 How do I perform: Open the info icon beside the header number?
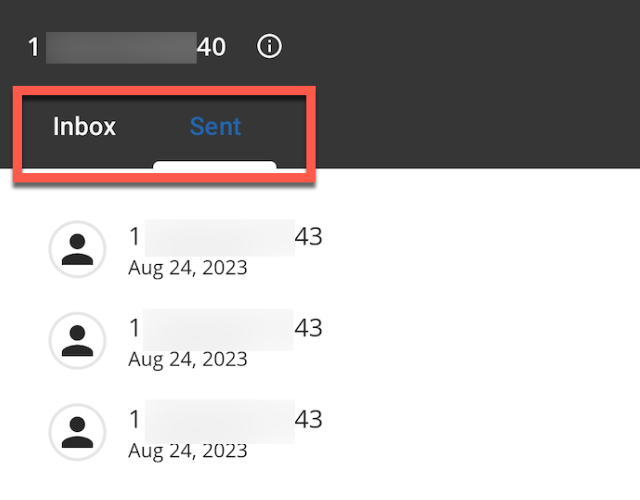(269, 47)
